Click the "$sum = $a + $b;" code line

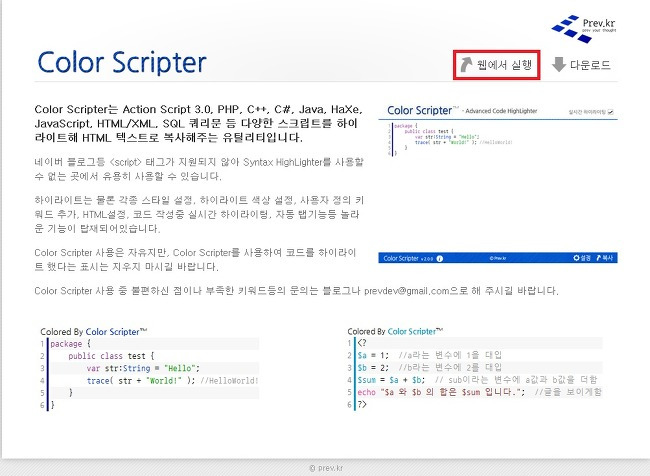pyautogui.click(x=391, y=380)
